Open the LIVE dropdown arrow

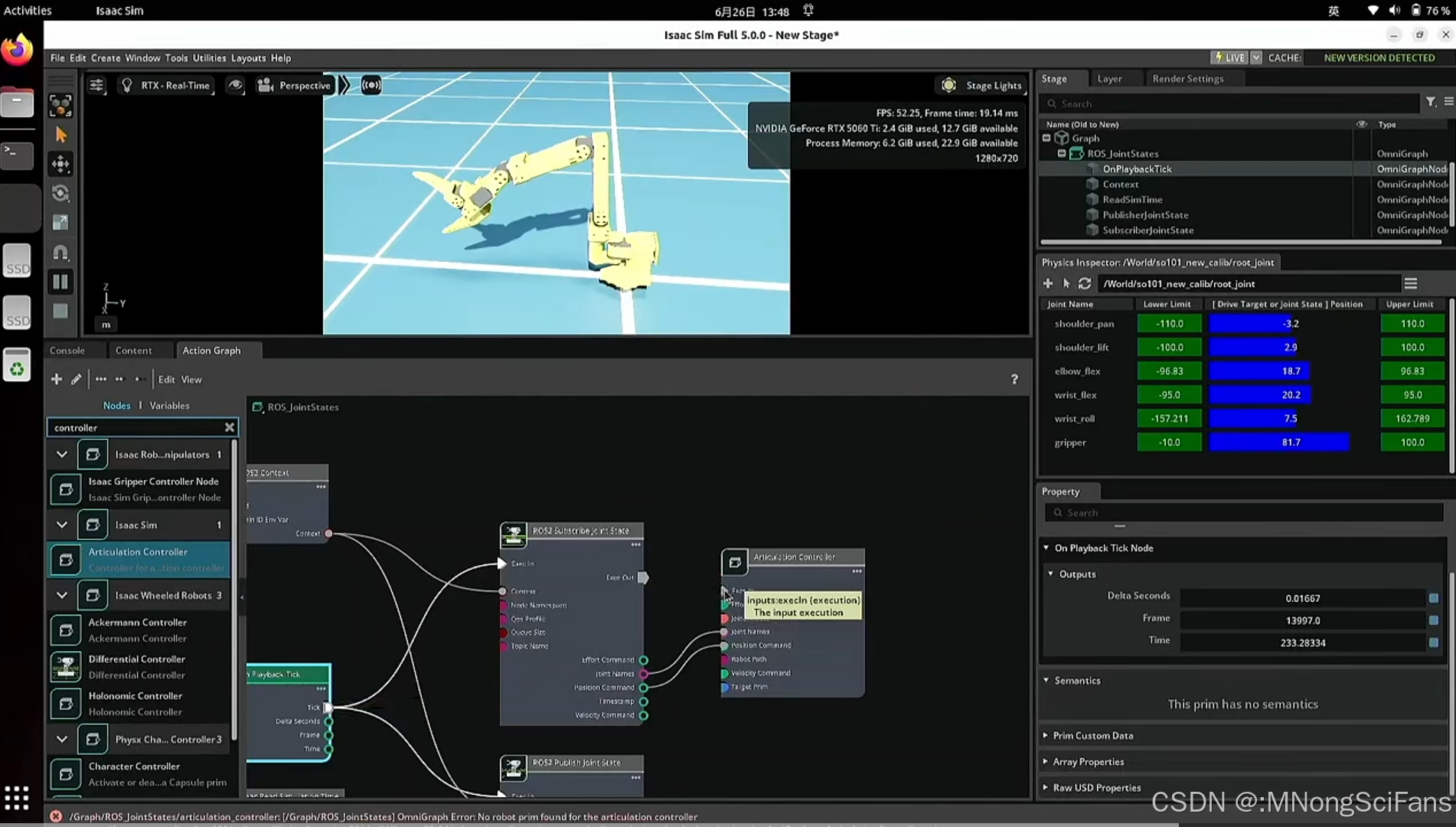point(1256,57)
